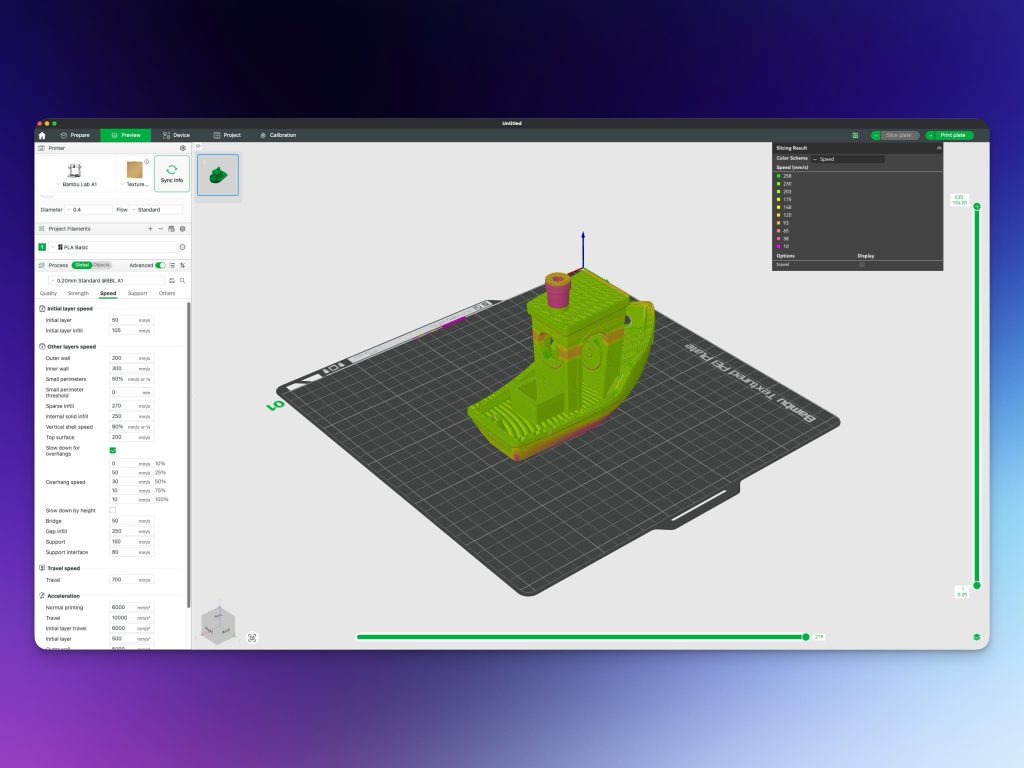The image size is (1024, 768).
Task: Click the view cube in viewport corner
Action: (219, 625)
